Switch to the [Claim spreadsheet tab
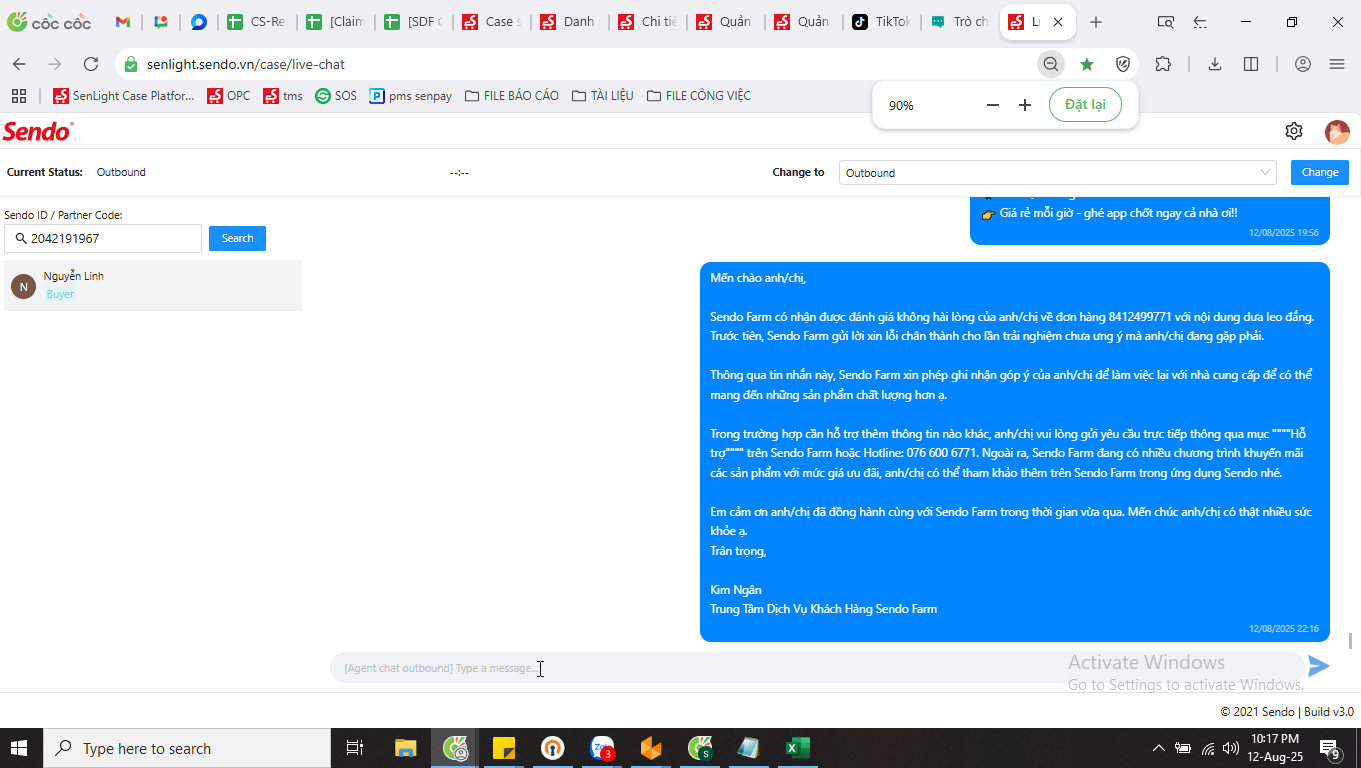This screenshot has height=768, width=1361. (x=337, y=22)
